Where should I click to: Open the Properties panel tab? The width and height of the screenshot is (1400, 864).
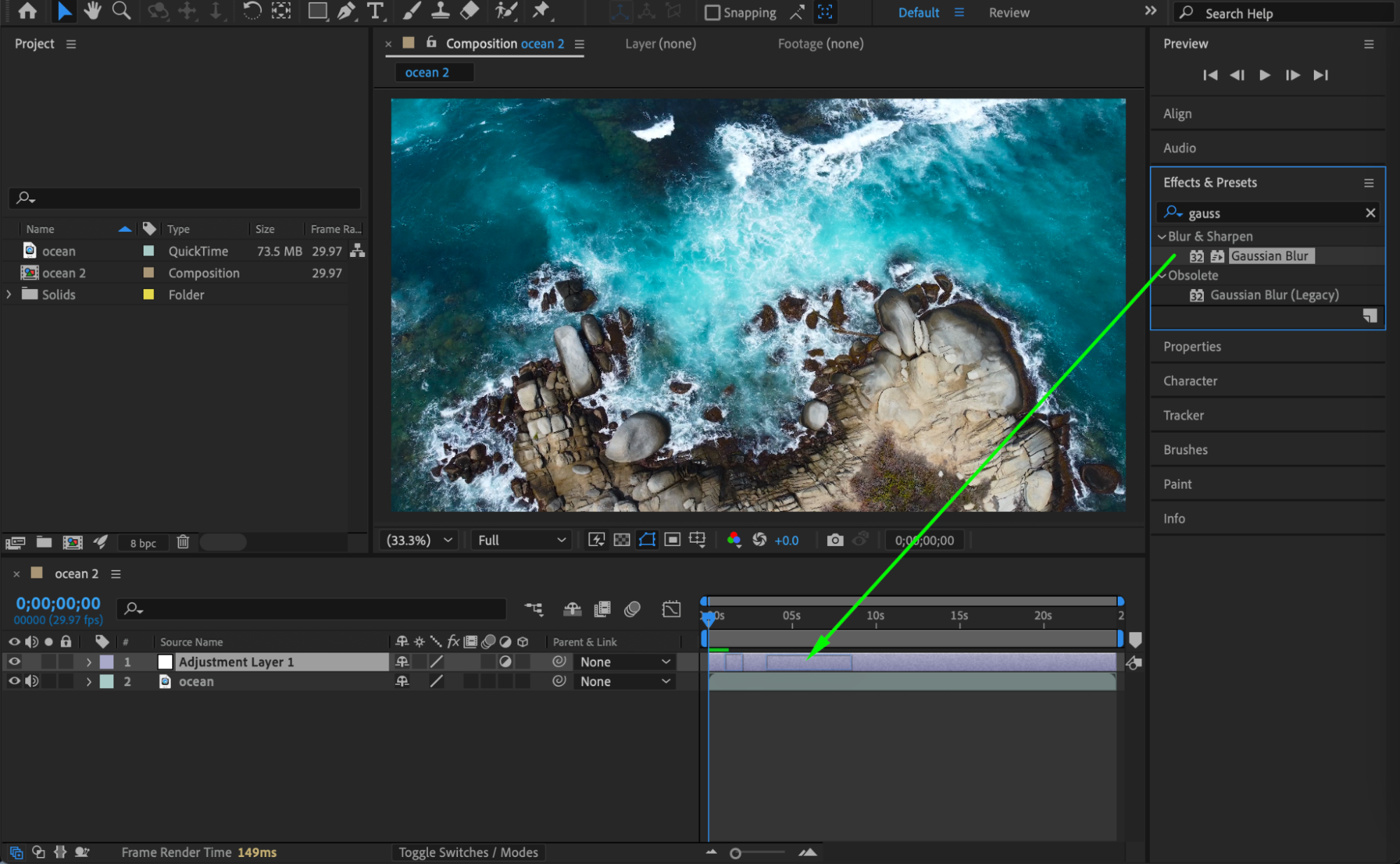click(x=1192, y=347)
